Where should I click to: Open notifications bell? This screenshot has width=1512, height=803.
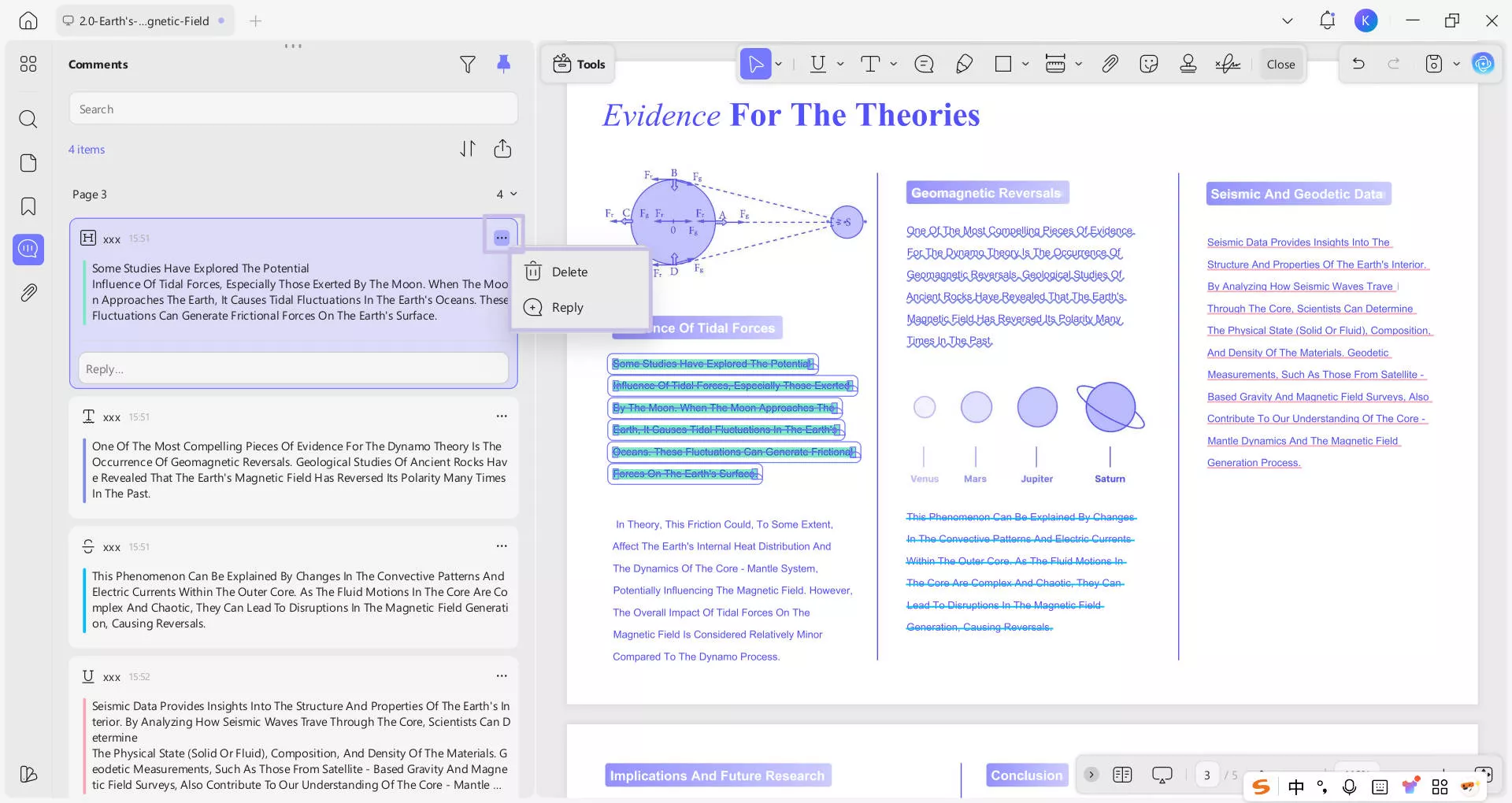pyautogui.click(x=1327, y=21)
